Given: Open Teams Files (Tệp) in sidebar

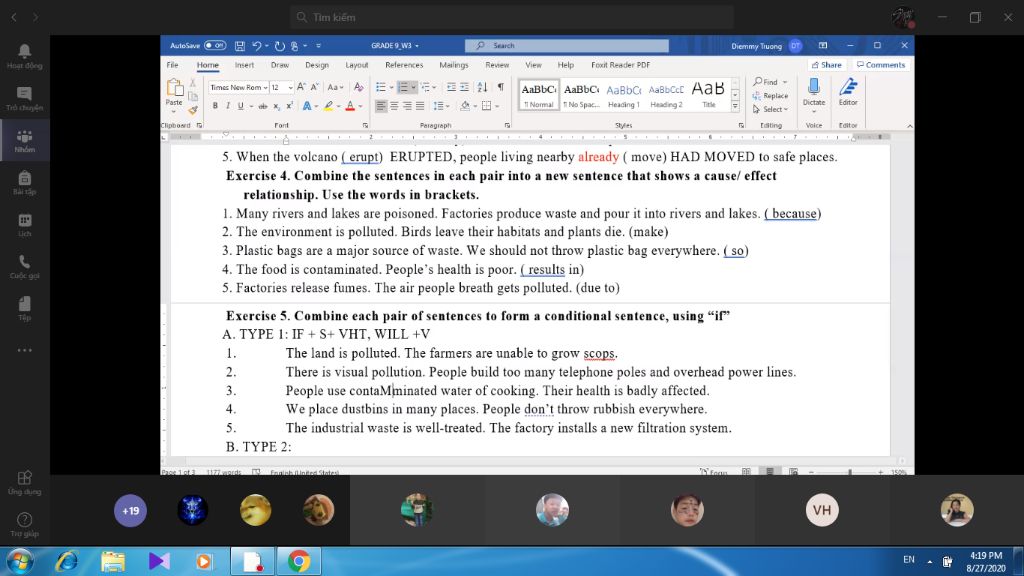Looking at the screenshot, I should click(25, 308).
